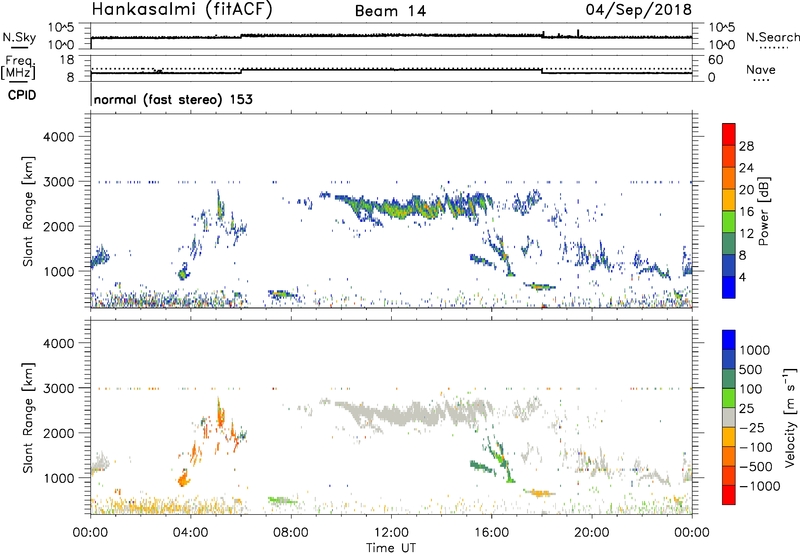Click the '100' label on velocity color bar

[751, 389]
